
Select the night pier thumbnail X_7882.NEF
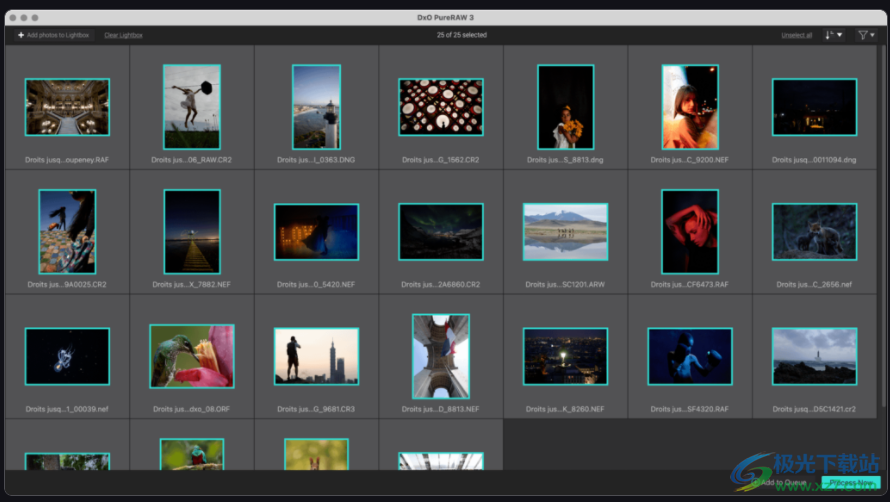pos(192,232)
